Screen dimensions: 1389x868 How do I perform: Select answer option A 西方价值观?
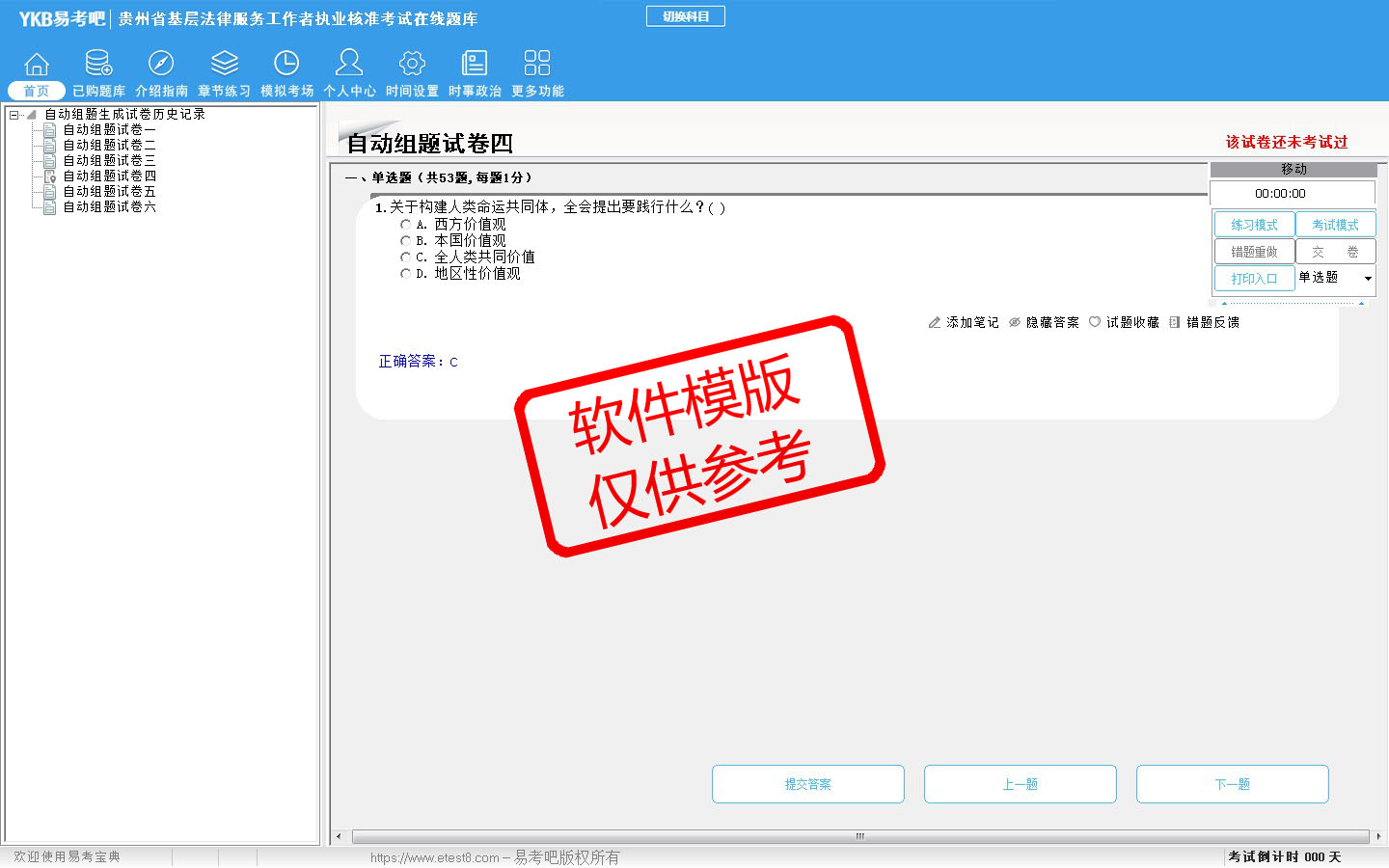click(406, 225)
